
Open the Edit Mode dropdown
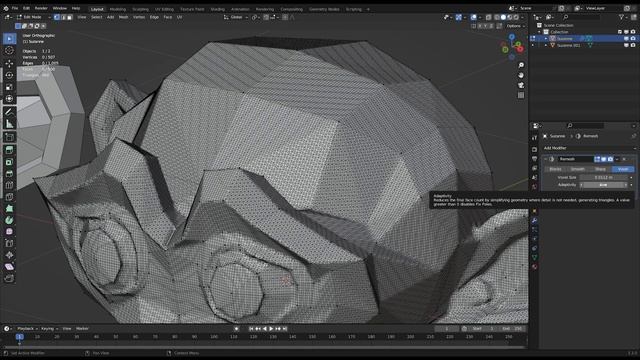[33, 17]
